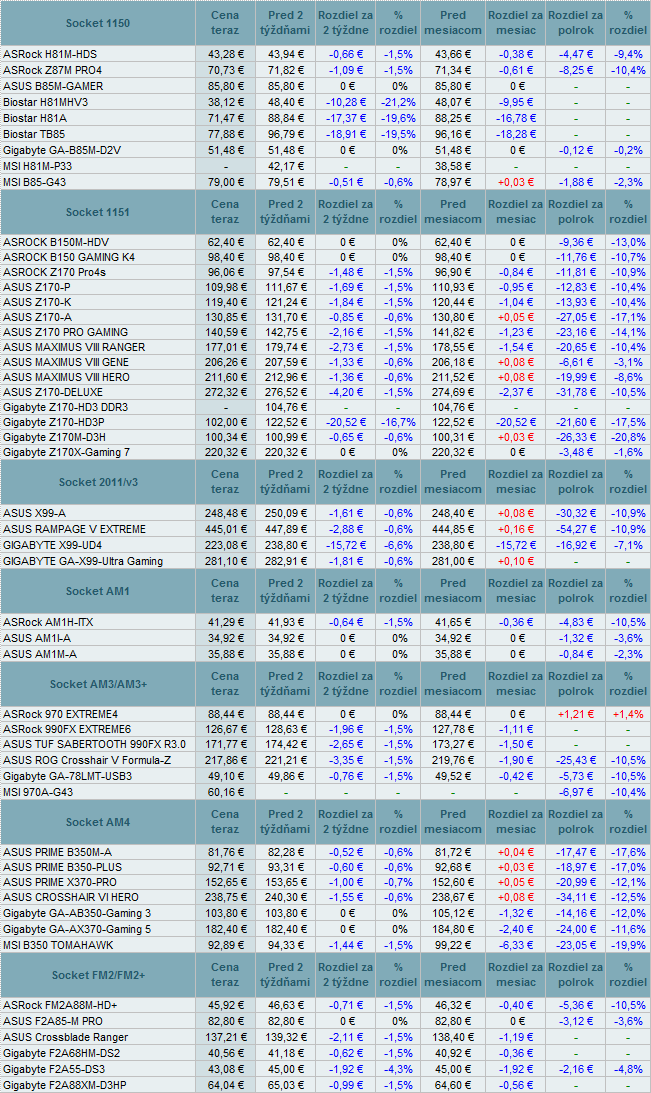This screenshot has width=651, height=1093.
Task: Click the Socket FM2/FM2+ section header
Action: tap(98, 975)
